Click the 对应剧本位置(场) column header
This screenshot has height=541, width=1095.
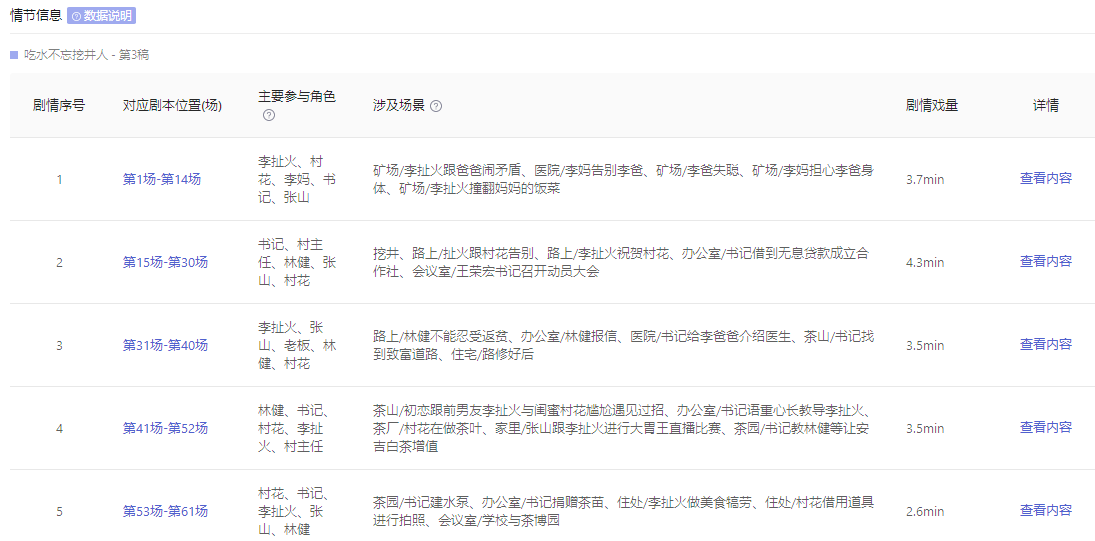172,106
